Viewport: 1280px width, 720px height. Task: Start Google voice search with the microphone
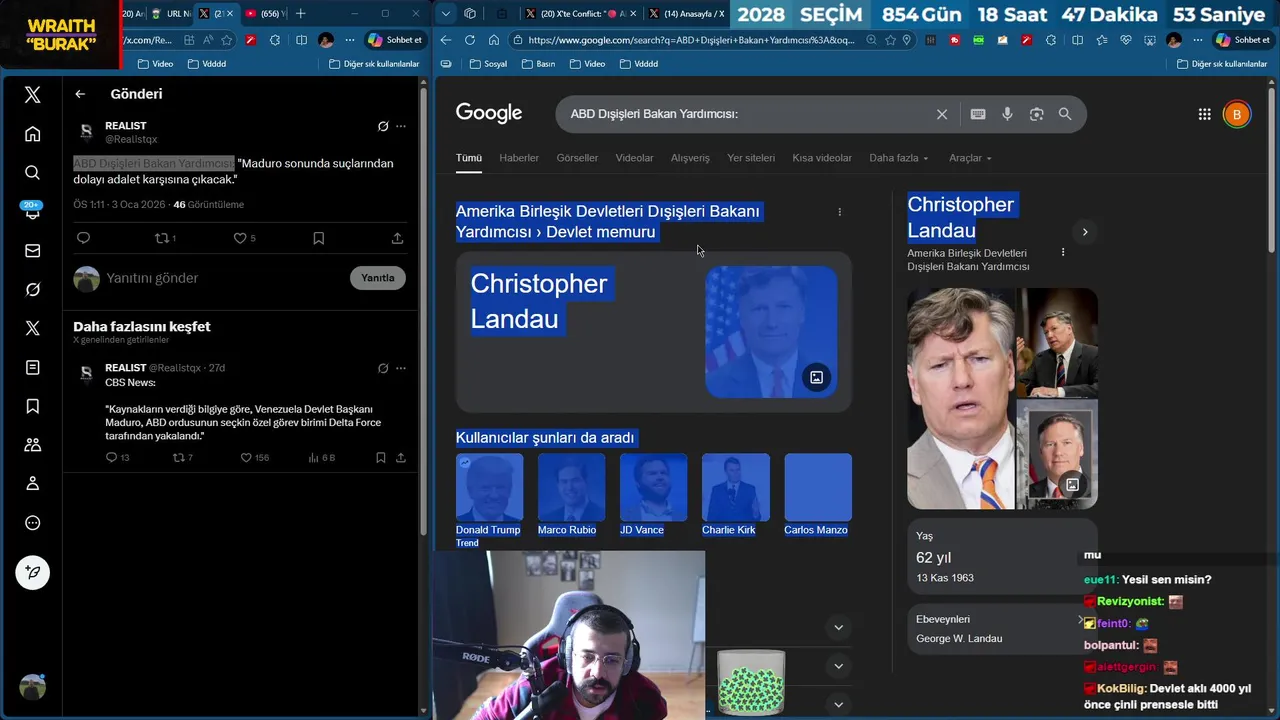[x=1007, y=114]
